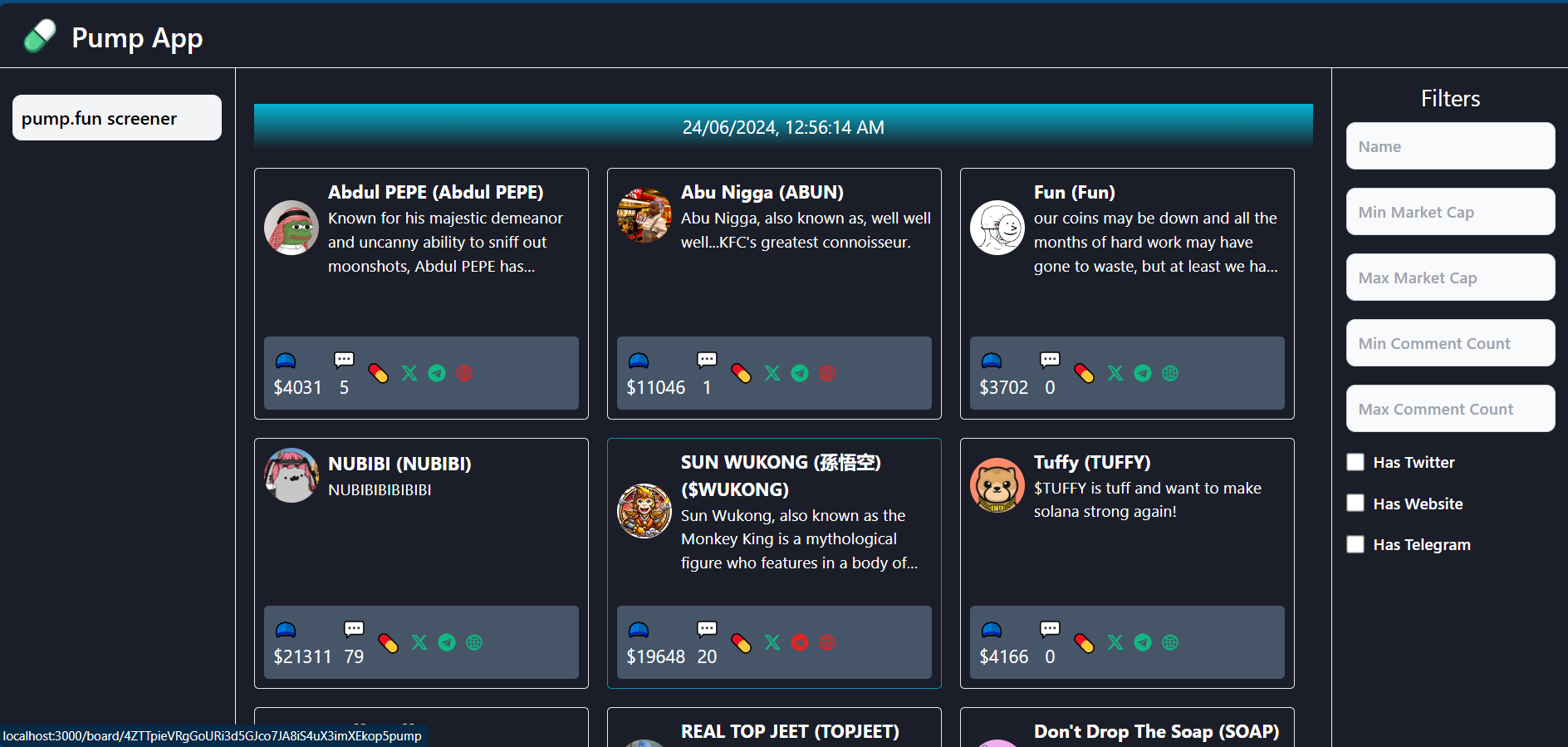Click the X icon on the Tuffy card
This screenshot has width=1568, height=747.
click(x=1115, y=642)
